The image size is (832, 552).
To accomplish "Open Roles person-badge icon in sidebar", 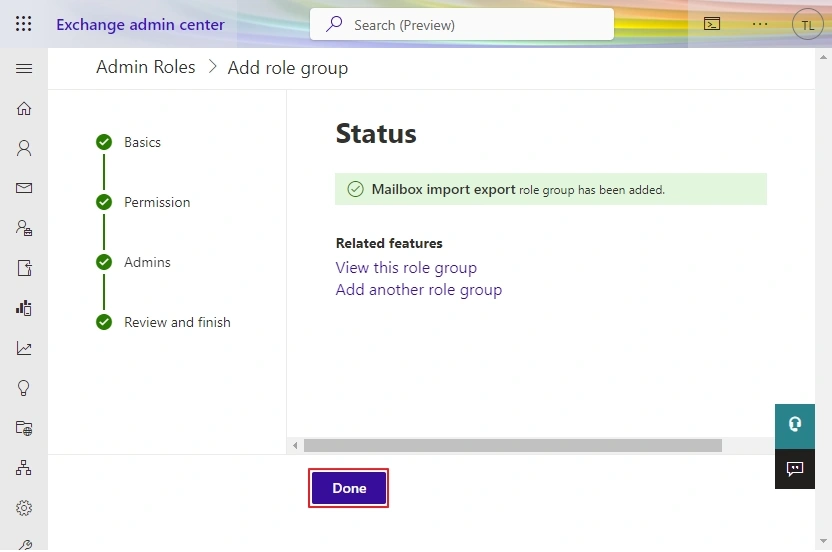I will [x=24, y=228].
